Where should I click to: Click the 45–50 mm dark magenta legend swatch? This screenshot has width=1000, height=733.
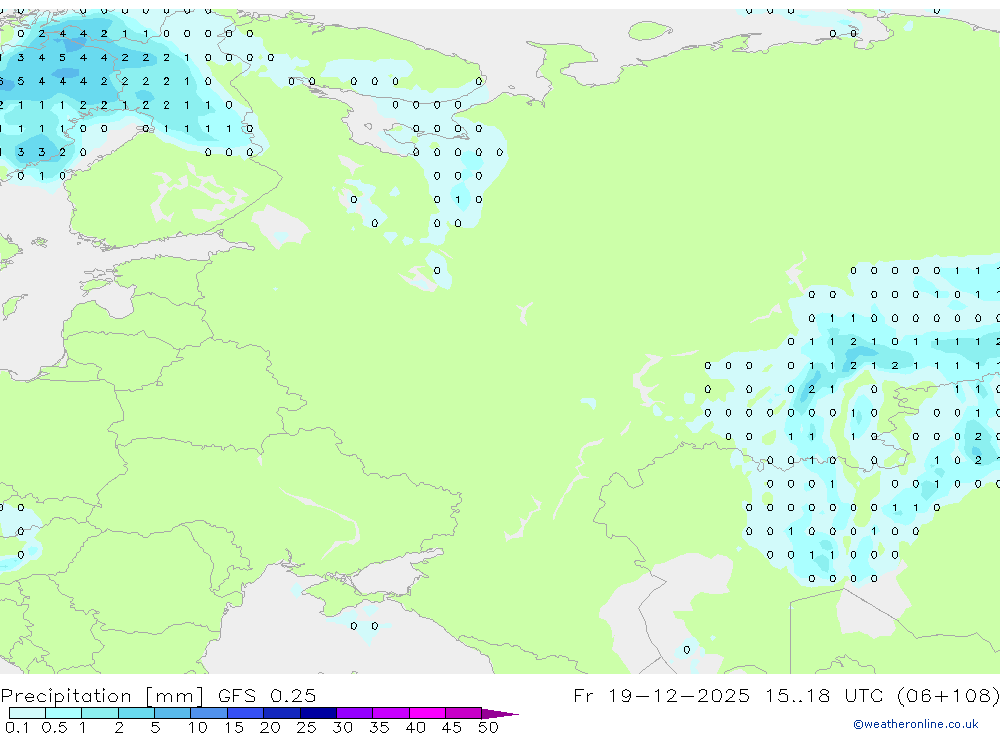coord(464,713)
